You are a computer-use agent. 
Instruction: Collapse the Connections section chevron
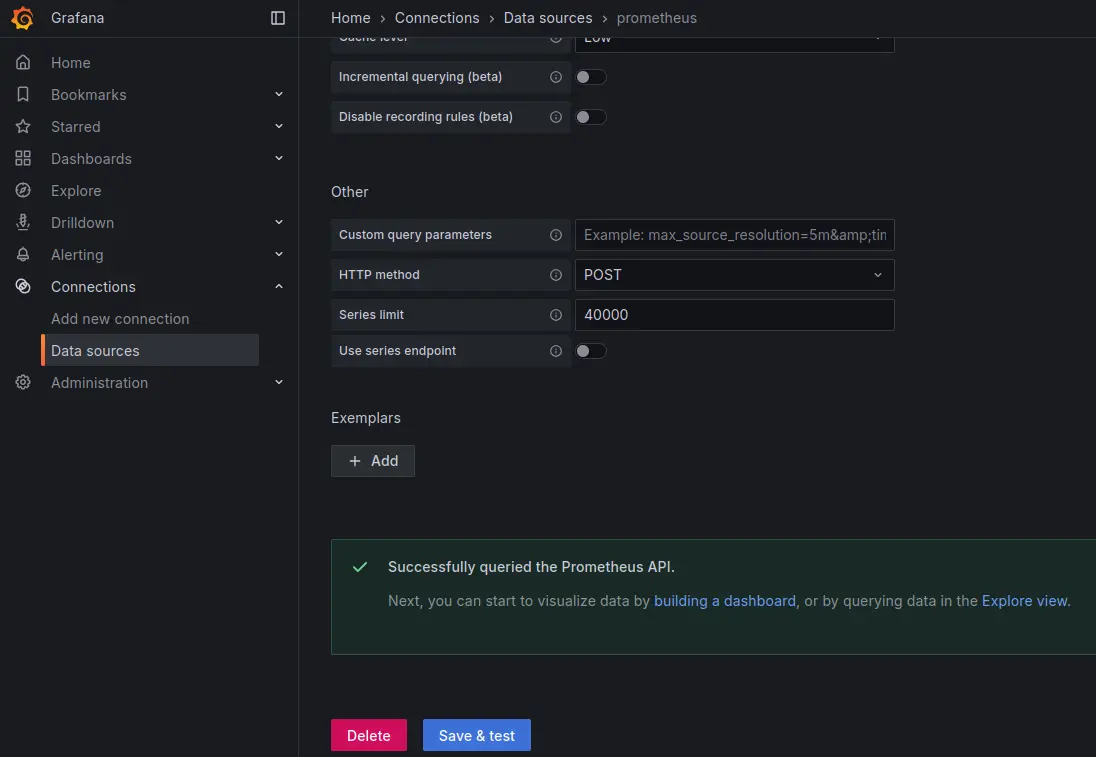click(x=279, y=286)
